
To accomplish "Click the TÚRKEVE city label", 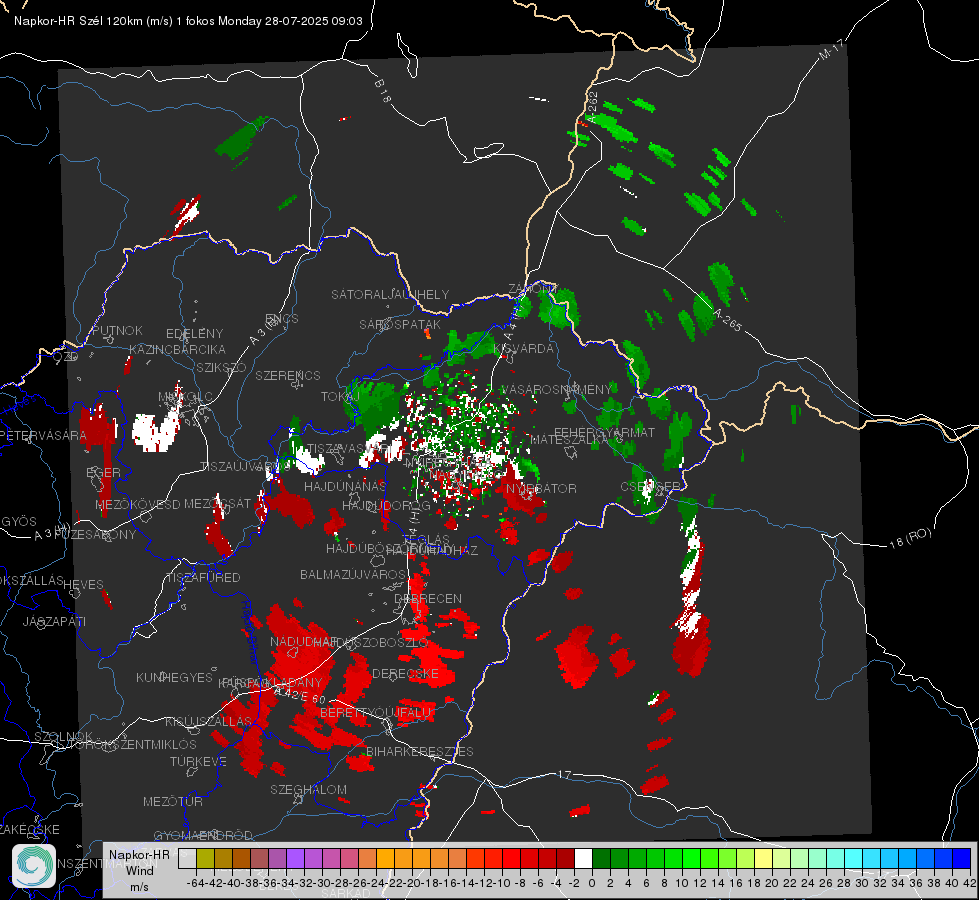I will pos(199,761).
